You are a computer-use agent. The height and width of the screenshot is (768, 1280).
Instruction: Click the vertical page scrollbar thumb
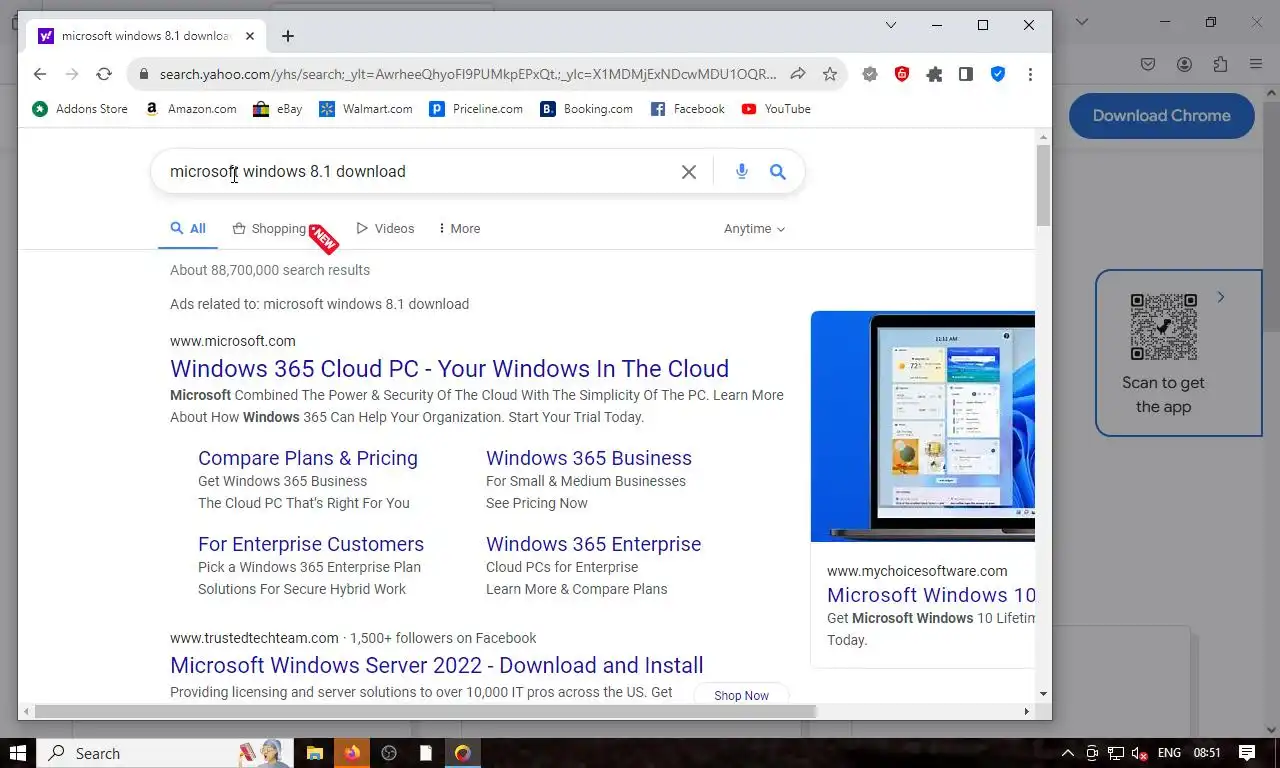pos(1043,185)
